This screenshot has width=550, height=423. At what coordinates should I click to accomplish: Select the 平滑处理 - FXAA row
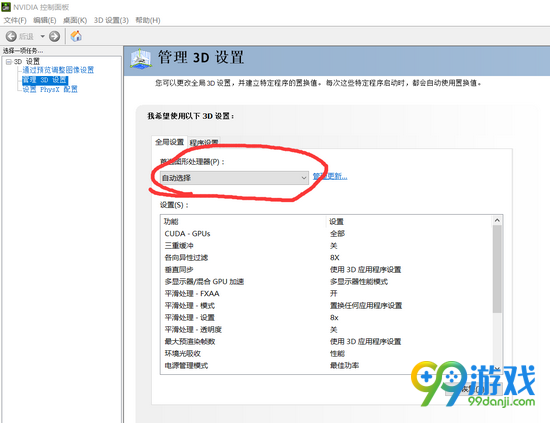(326, 293)
